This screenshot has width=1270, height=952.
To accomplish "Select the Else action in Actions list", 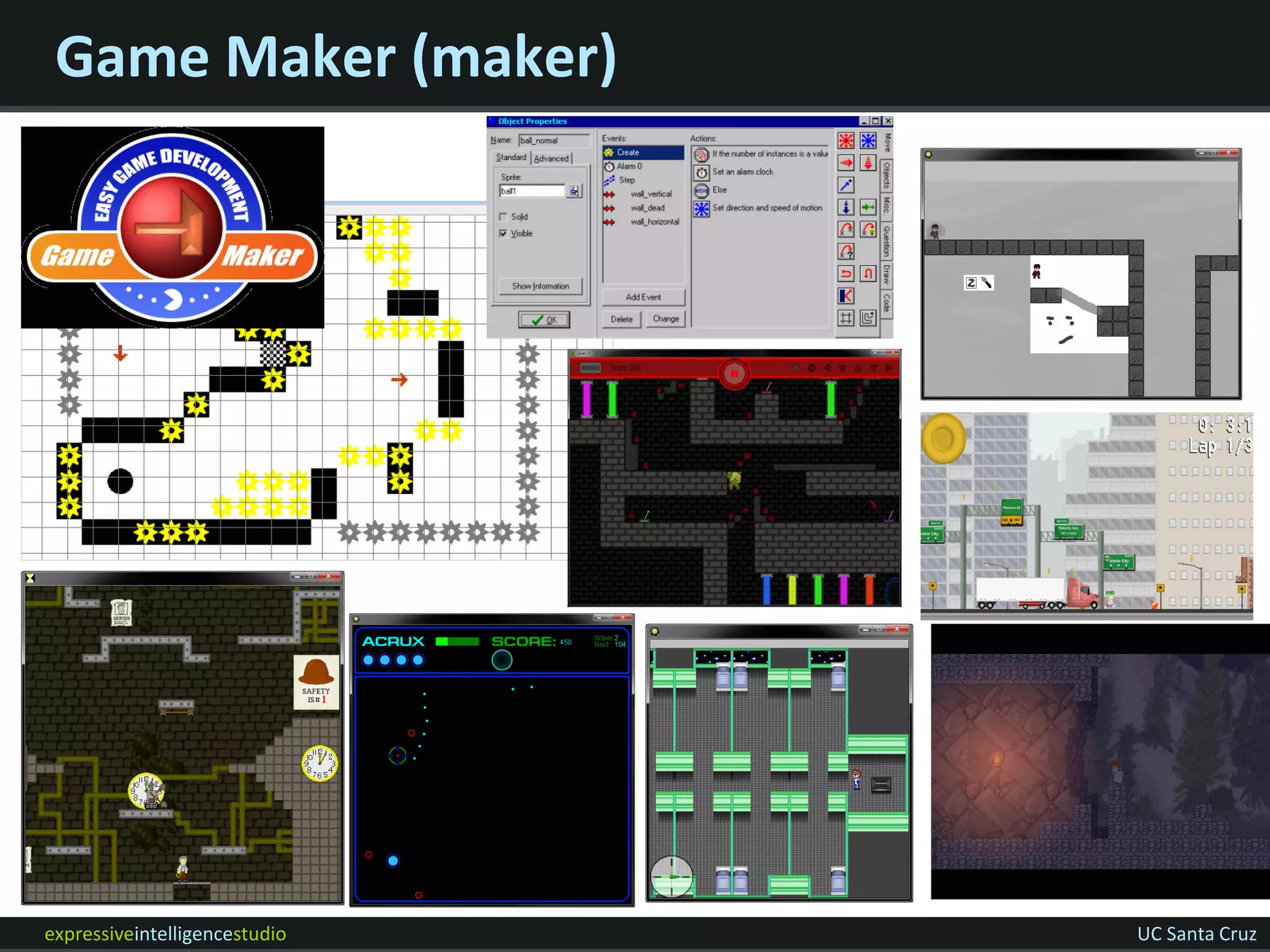I will pos(711,190).
